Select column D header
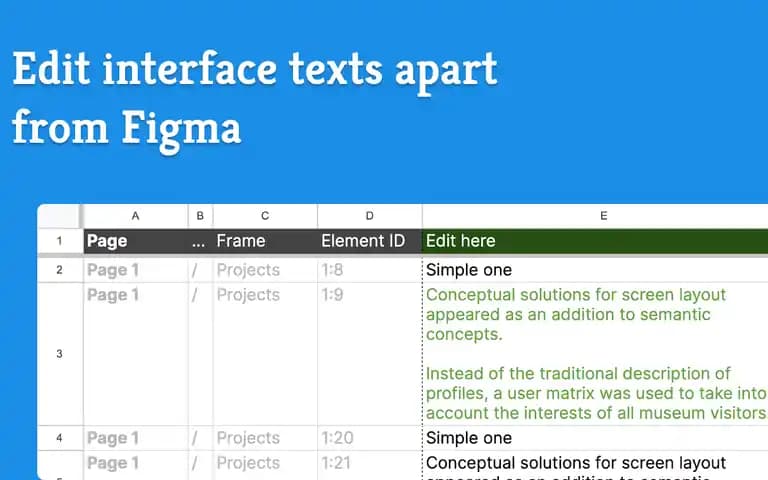The width and height of the screenshot is (768, 480). (x=370, y=216)
